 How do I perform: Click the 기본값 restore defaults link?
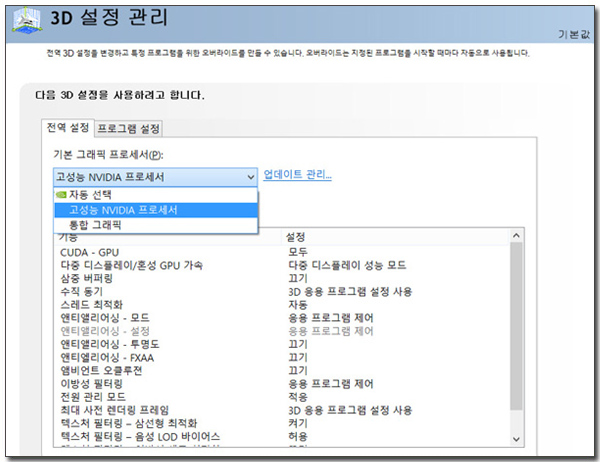pyautogui.click(x=574, y=34)
